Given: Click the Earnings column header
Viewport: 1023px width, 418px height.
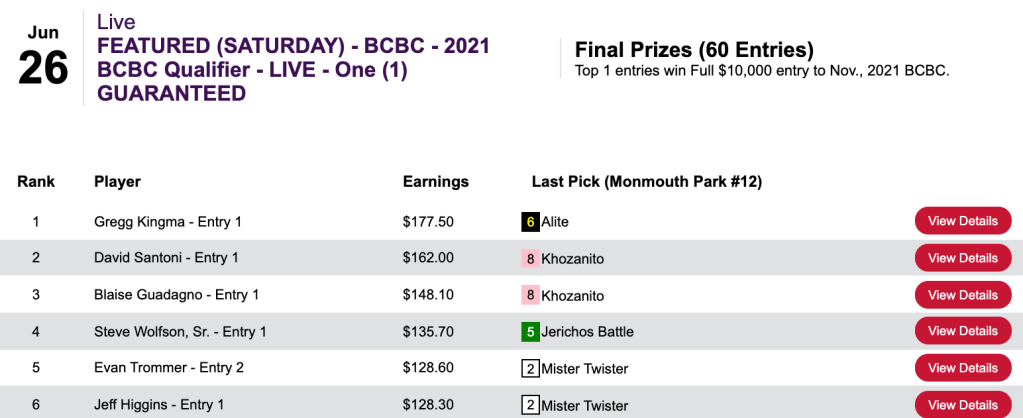Looking at the screenshot, I should [435, 182].
